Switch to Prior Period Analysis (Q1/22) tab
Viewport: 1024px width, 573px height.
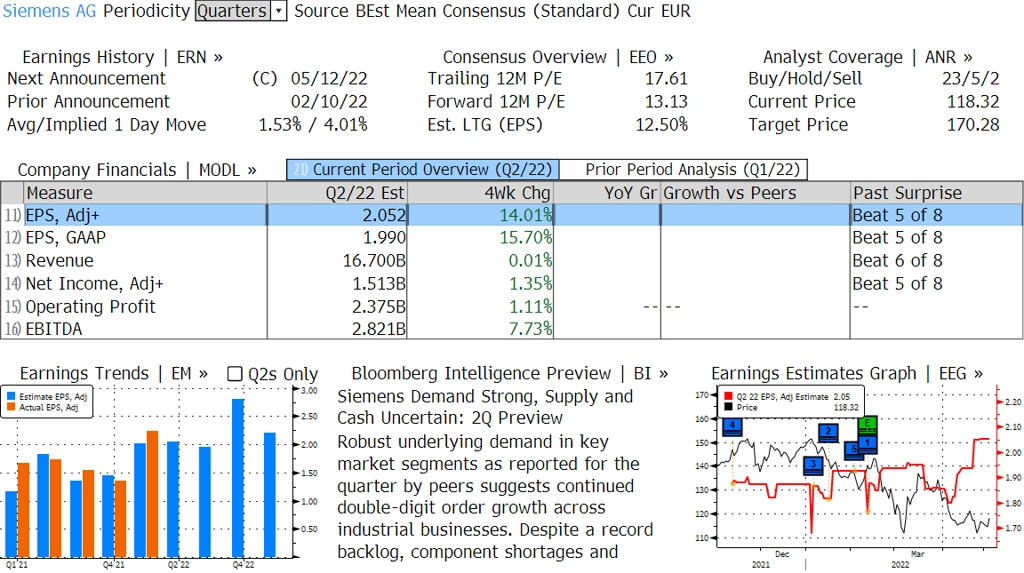[x=684, y=170]
